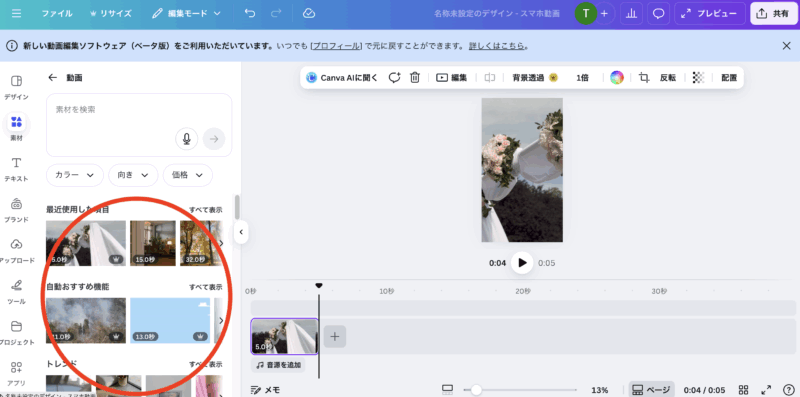The height and width of the screenshot is (397, 800).
Task: Focus the 素材を検索 search field
Action: tap(139, 125)
